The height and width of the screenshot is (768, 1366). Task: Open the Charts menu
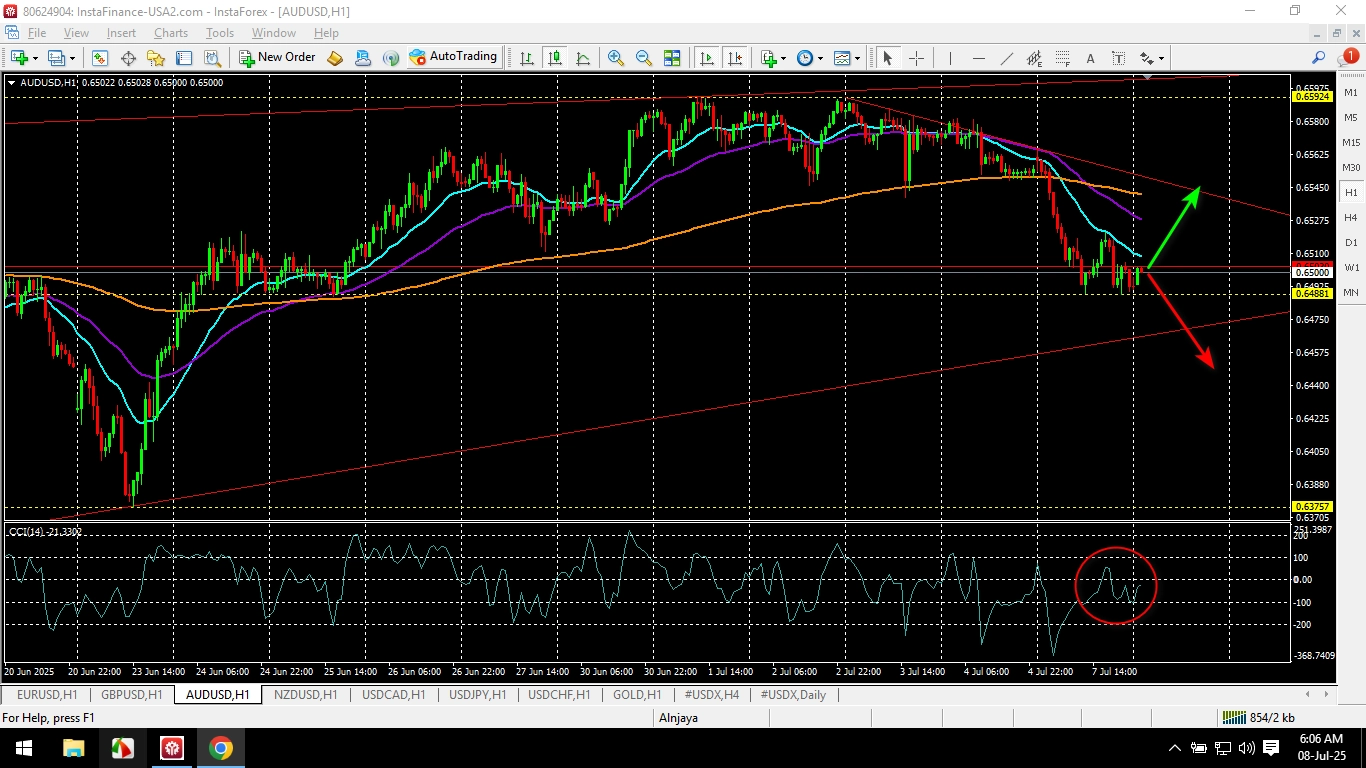tap(171, 33)
